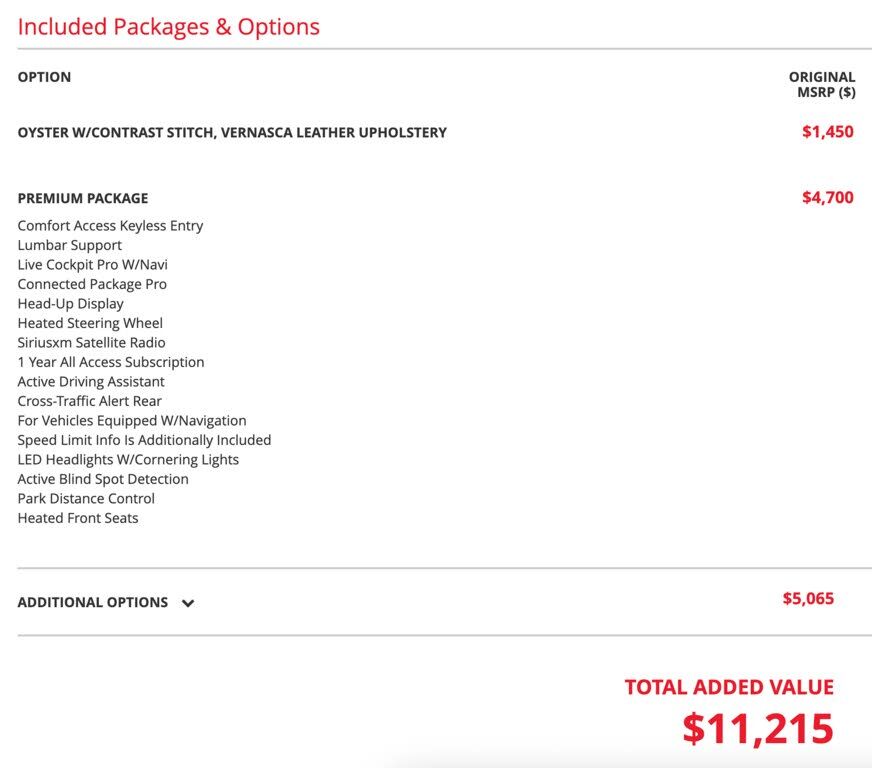The width and height of the screenshot is (872, 768).
Task: Select the Heated Front Seats item
Action: 78,518
